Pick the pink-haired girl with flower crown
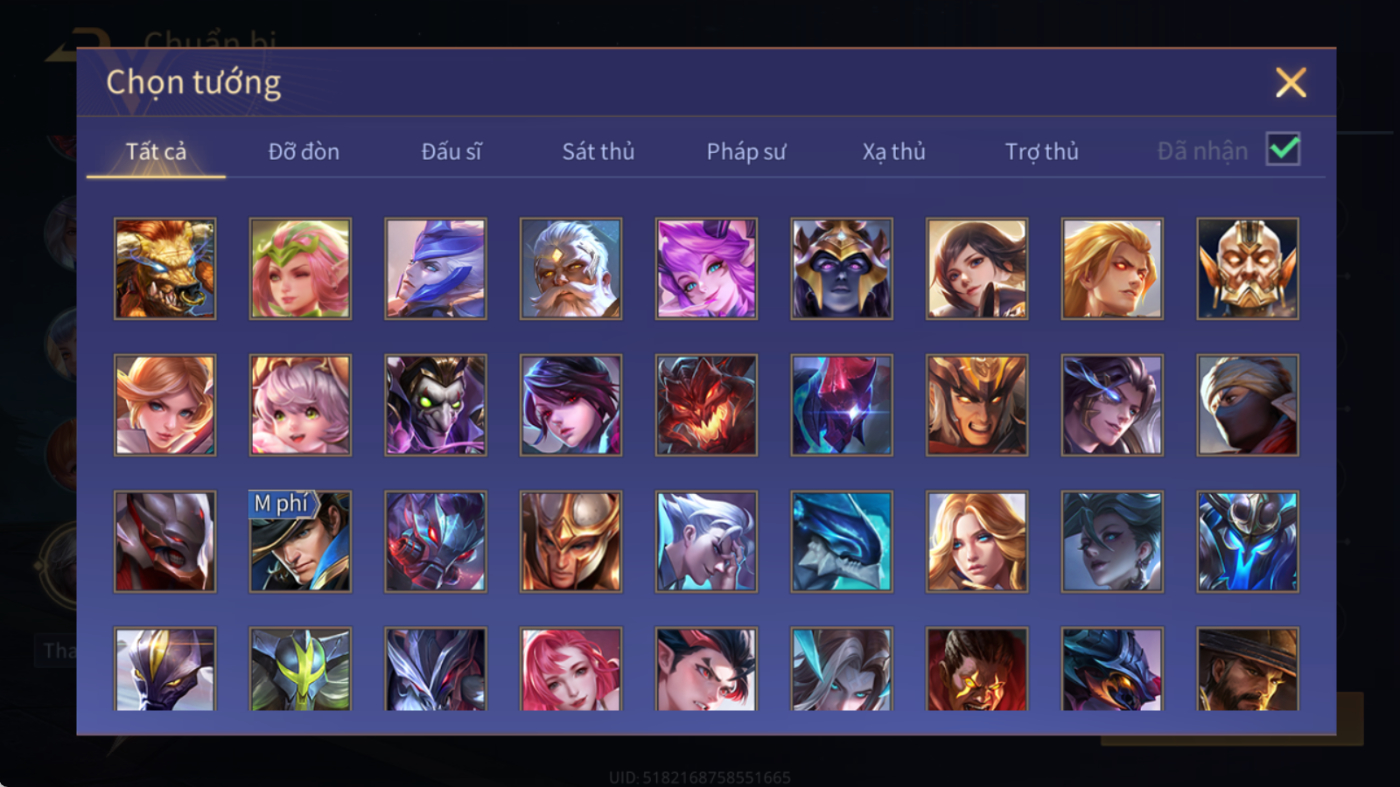1400x787 pixels. click(300, 269)
